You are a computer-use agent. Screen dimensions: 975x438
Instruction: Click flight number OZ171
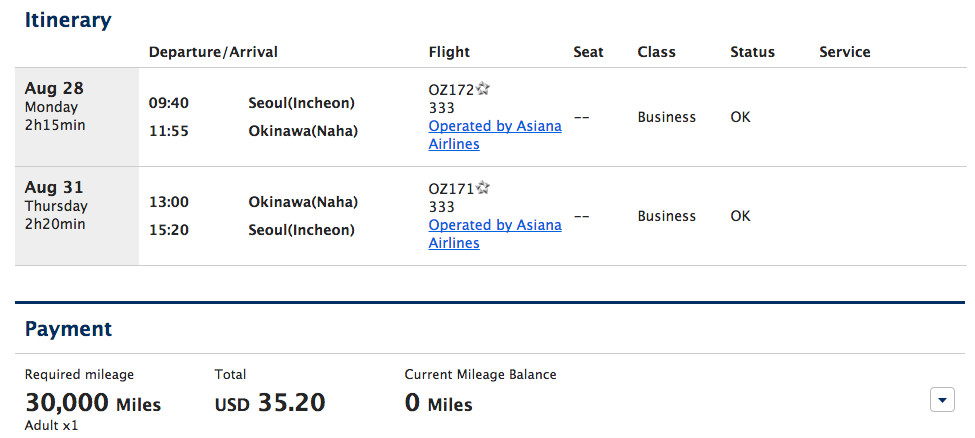click(451, 189)
